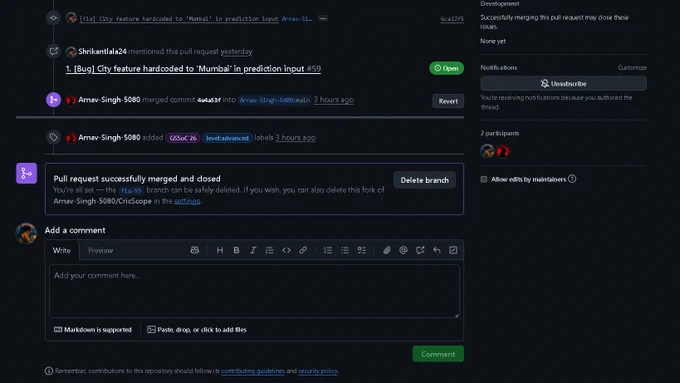Open commit hash 6ca12f5
Viewport: 680px width, 383px height.
pos(452,19)
